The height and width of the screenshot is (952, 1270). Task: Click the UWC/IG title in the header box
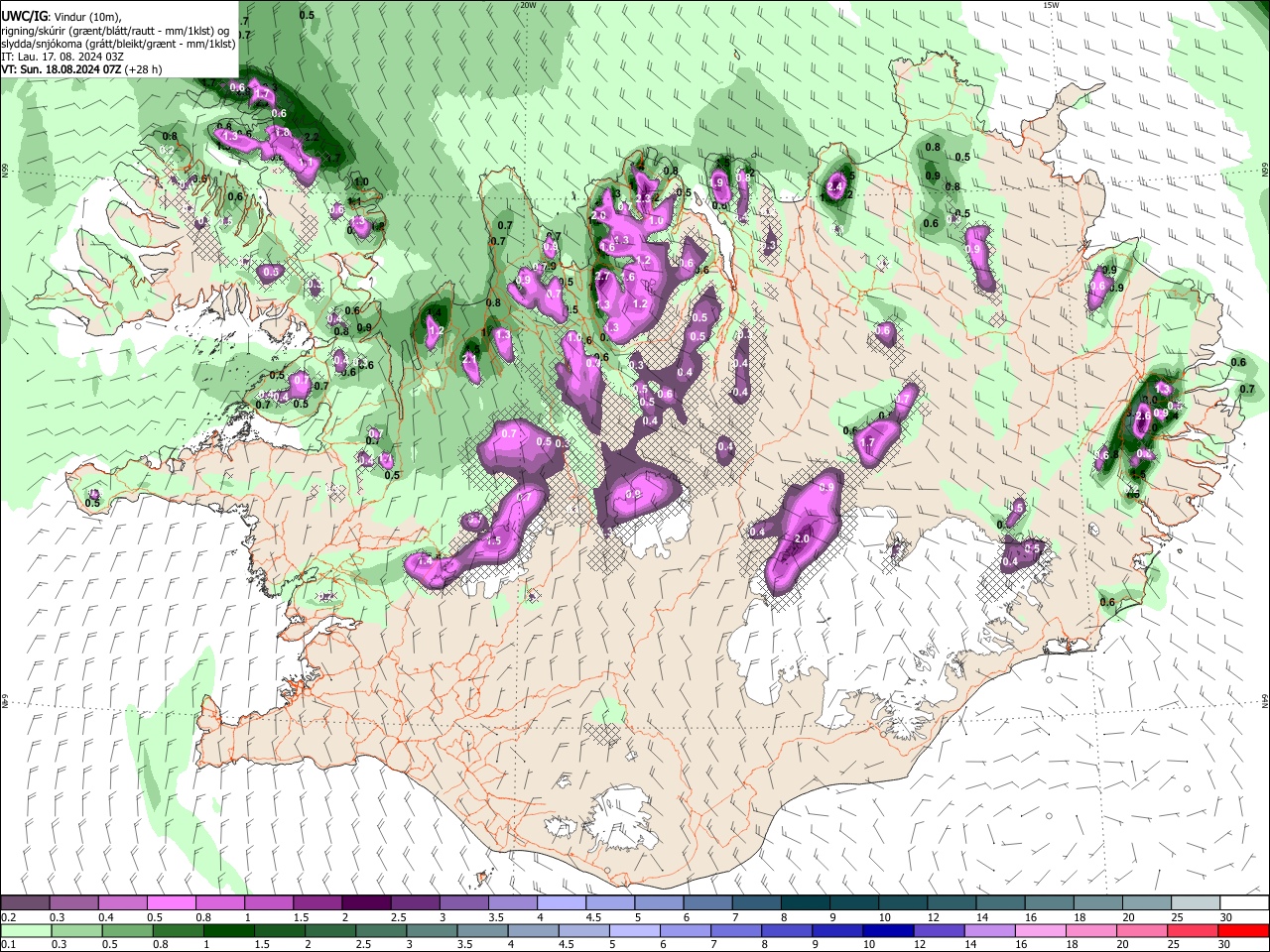point(24,17)
